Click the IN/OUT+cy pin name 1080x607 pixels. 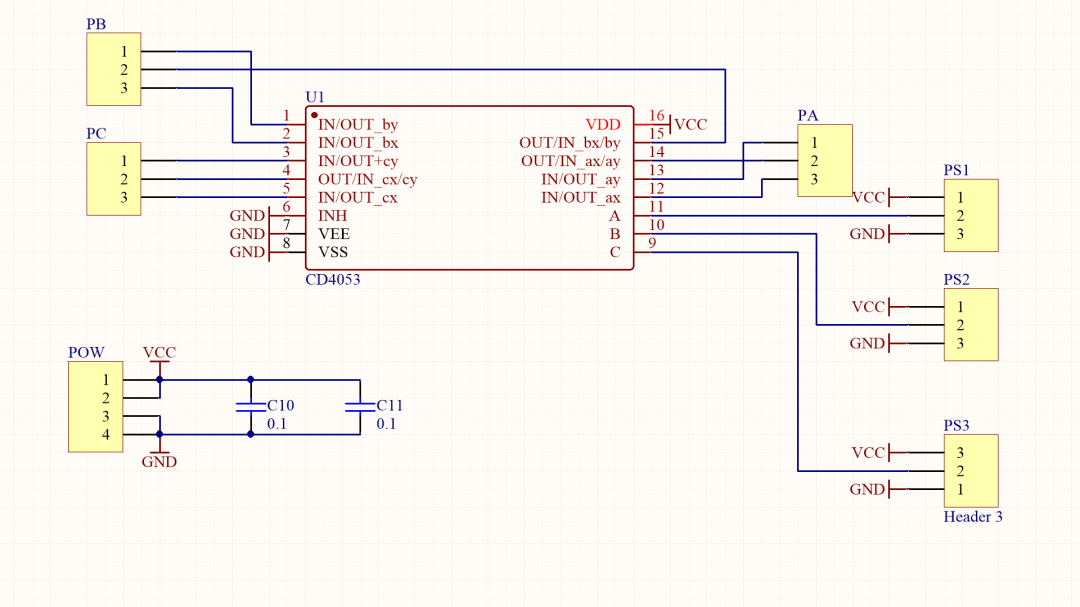[x=358, y=161]
